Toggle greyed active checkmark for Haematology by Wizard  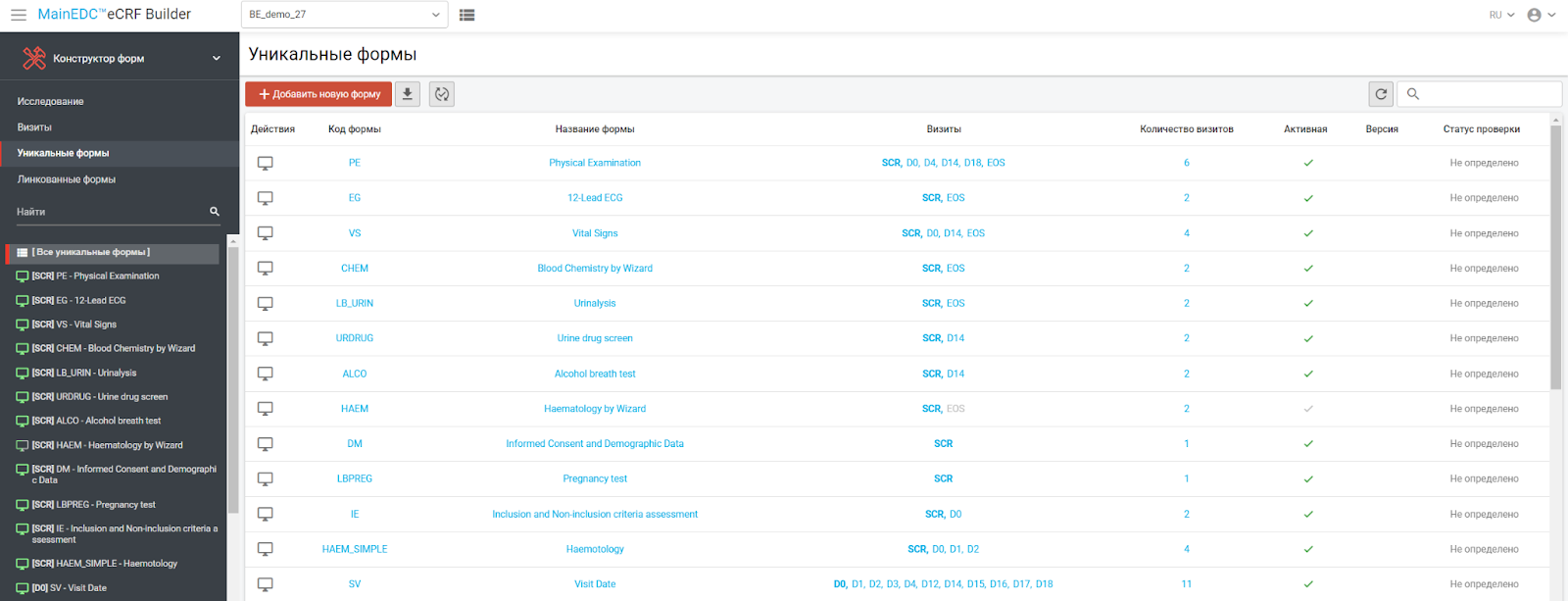pyautogui.click(x=1308, y=409)
